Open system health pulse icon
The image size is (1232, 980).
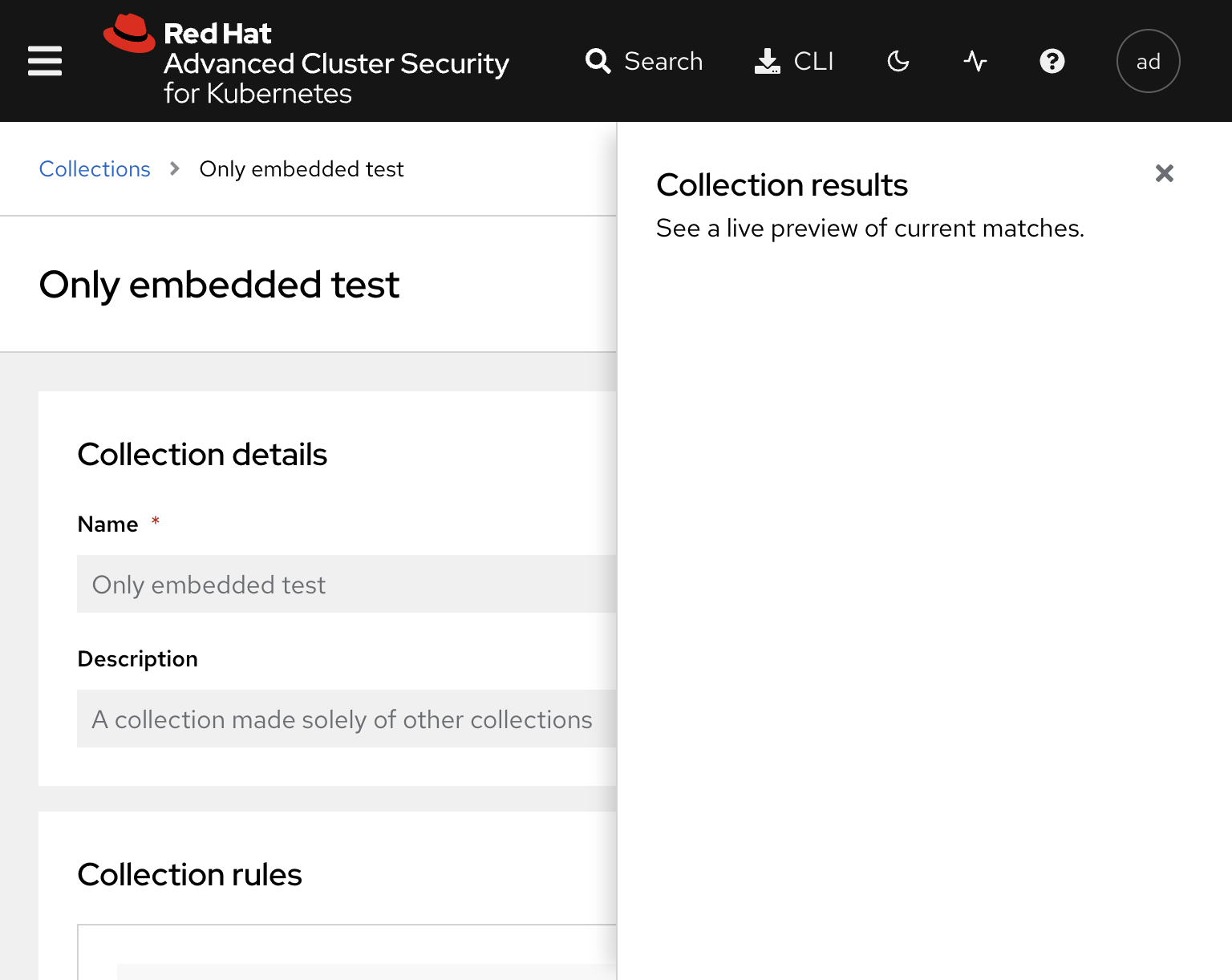pos(975,61)
